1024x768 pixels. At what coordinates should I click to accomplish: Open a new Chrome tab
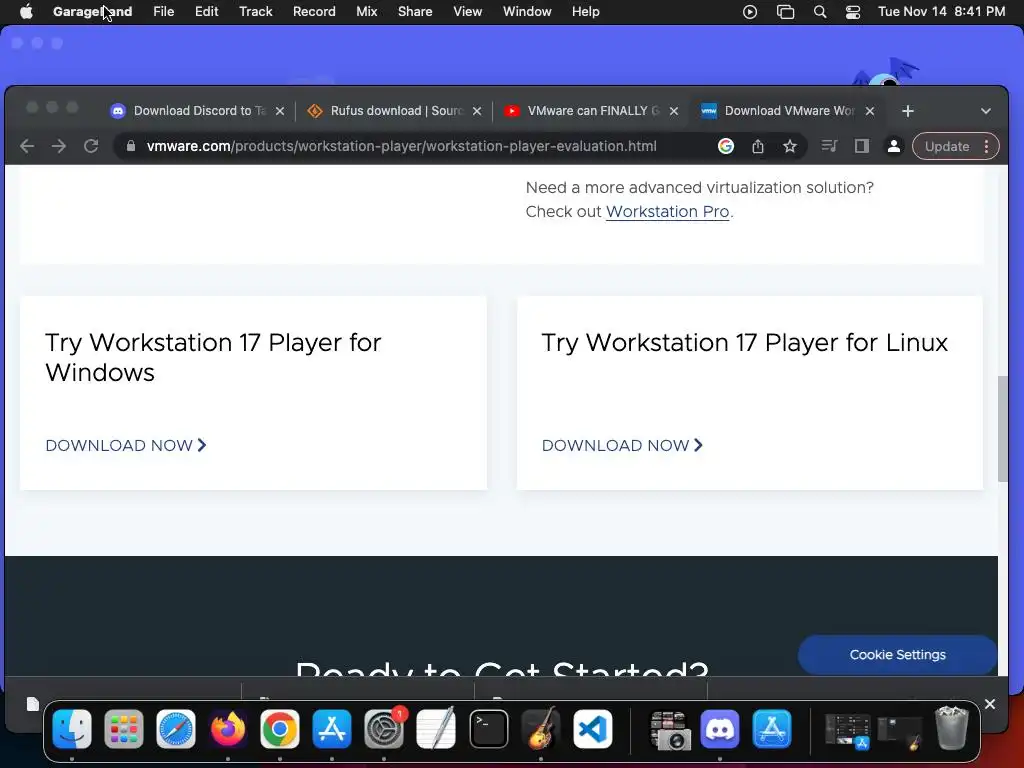908,111
